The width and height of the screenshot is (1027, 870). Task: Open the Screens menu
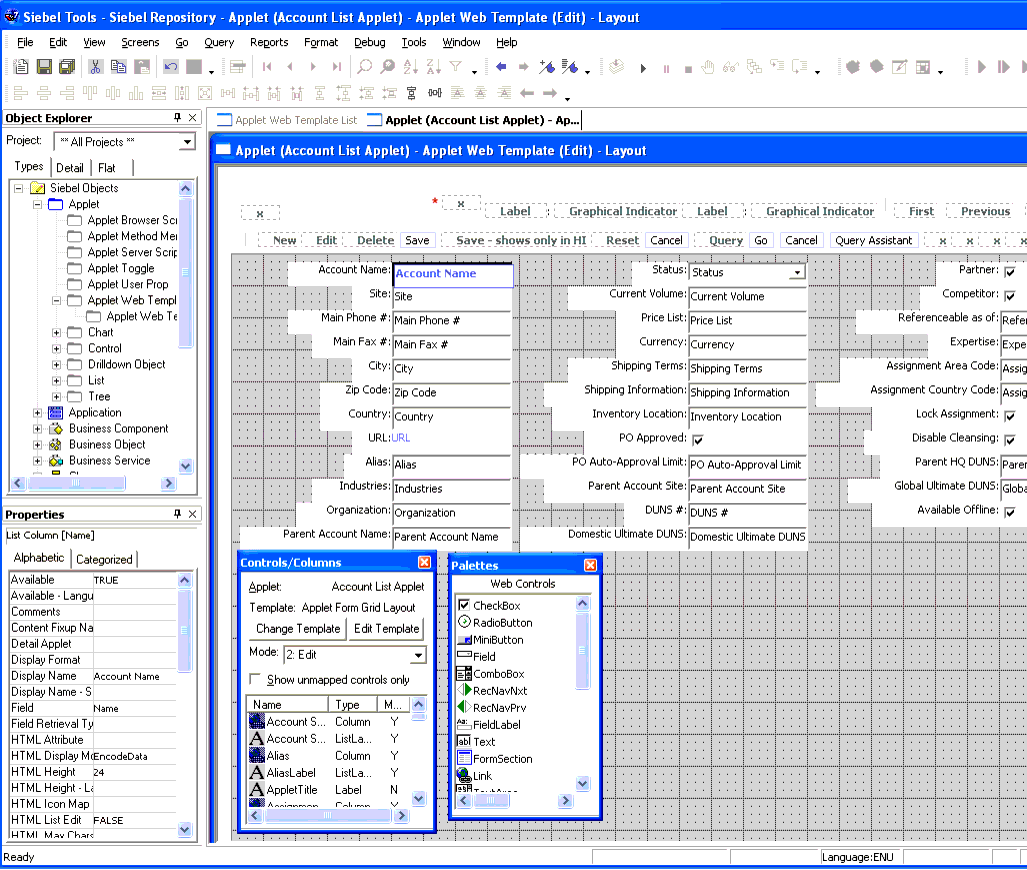140,42
